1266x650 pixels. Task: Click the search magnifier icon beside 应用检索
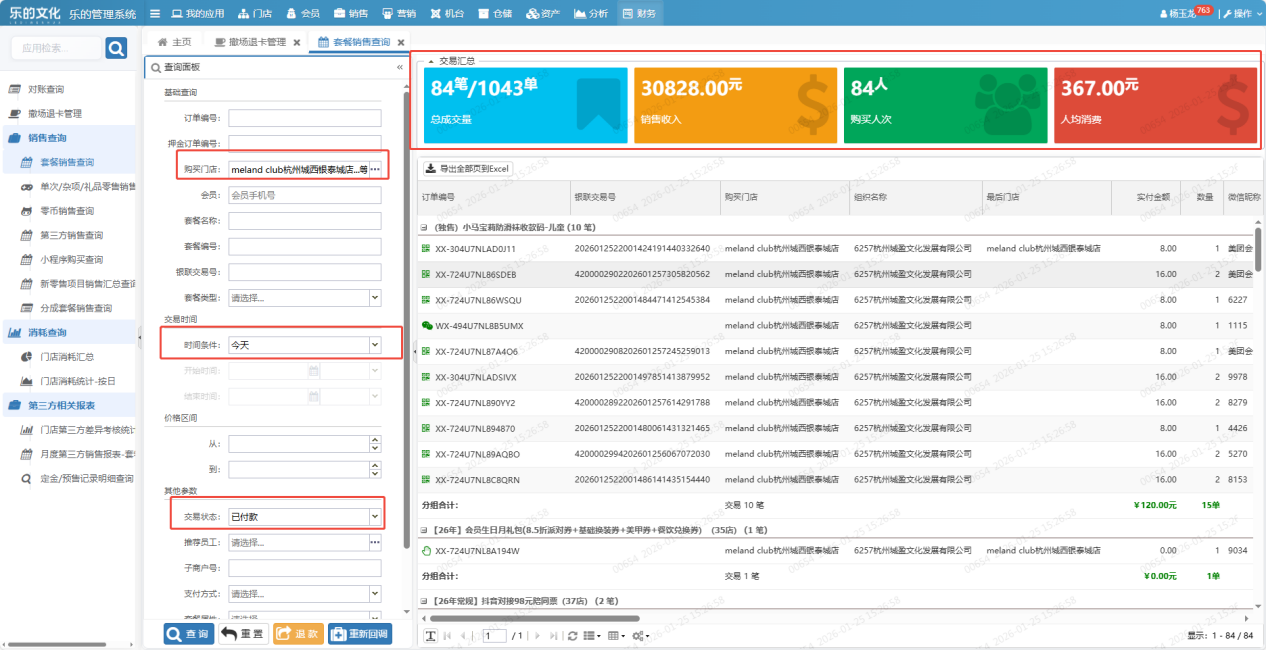pos(116,48)
